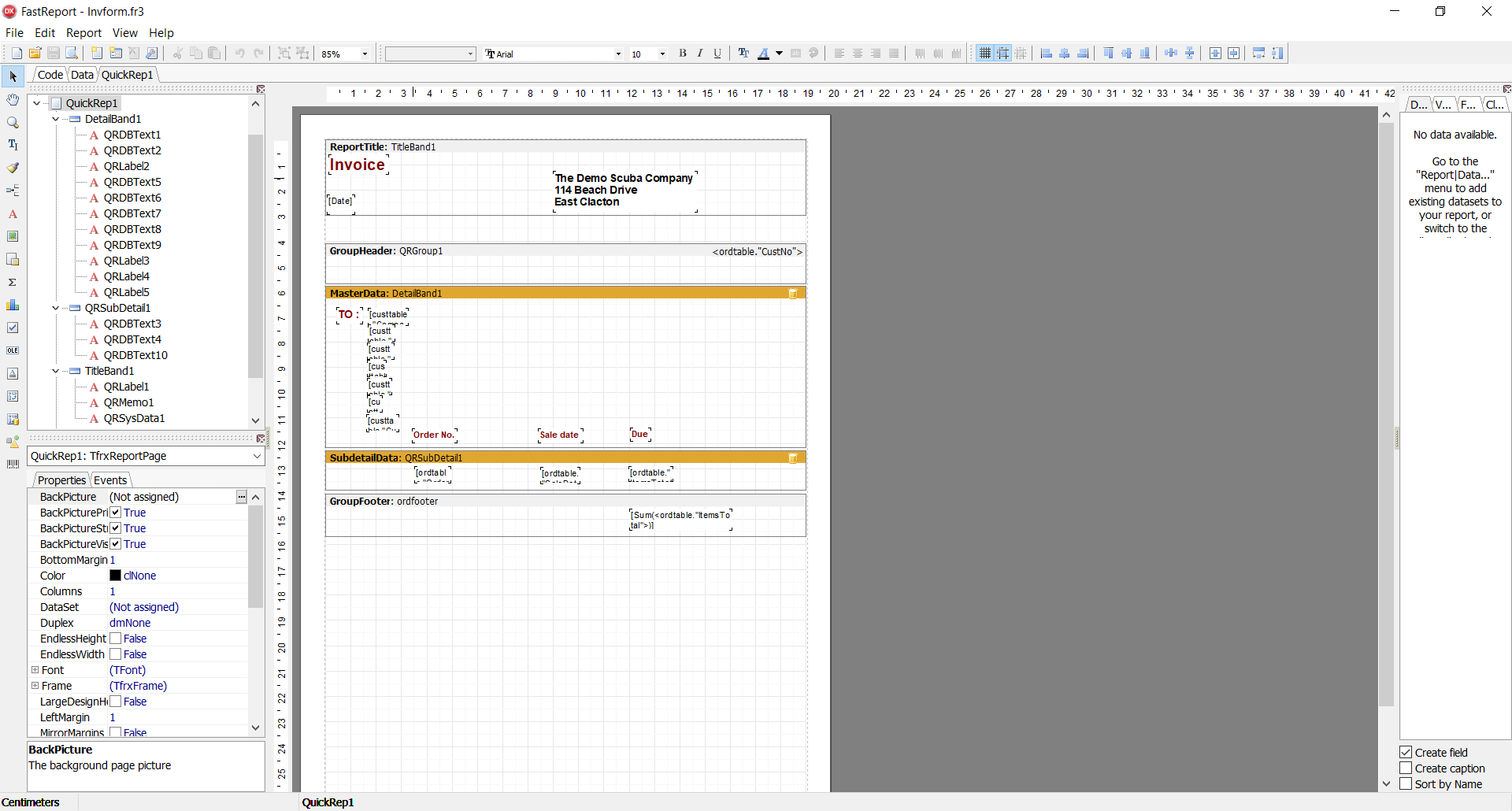
Task: Open the File menu
Action: pos(14,33)
